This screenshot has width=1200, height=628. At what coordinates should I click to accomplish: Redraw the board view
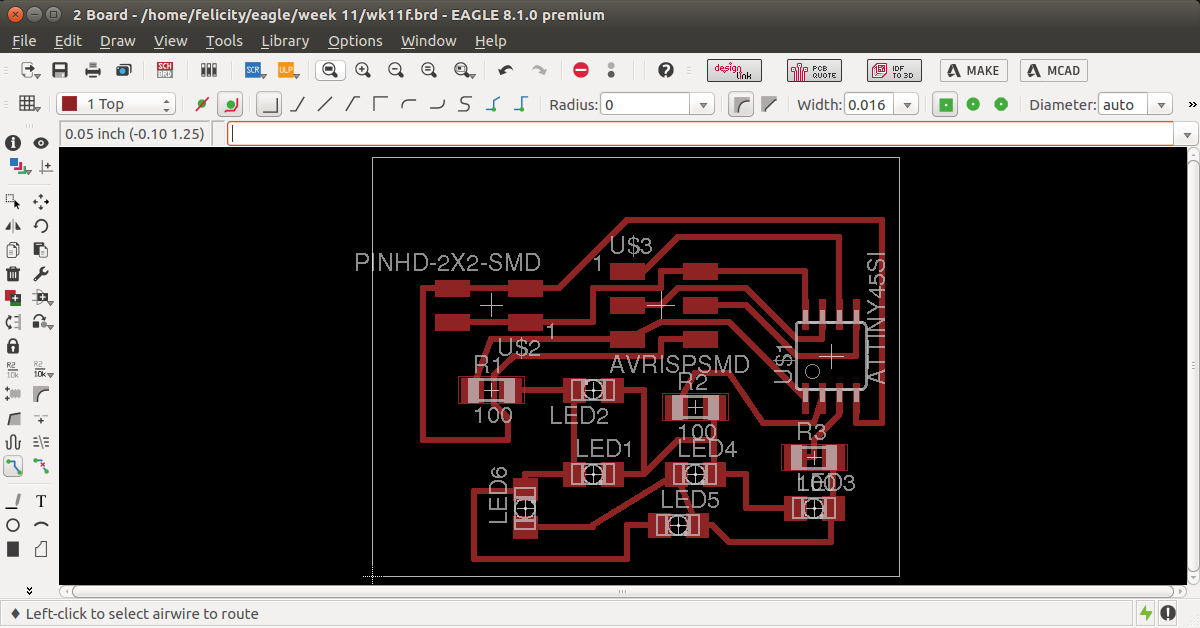coord(429,70)
